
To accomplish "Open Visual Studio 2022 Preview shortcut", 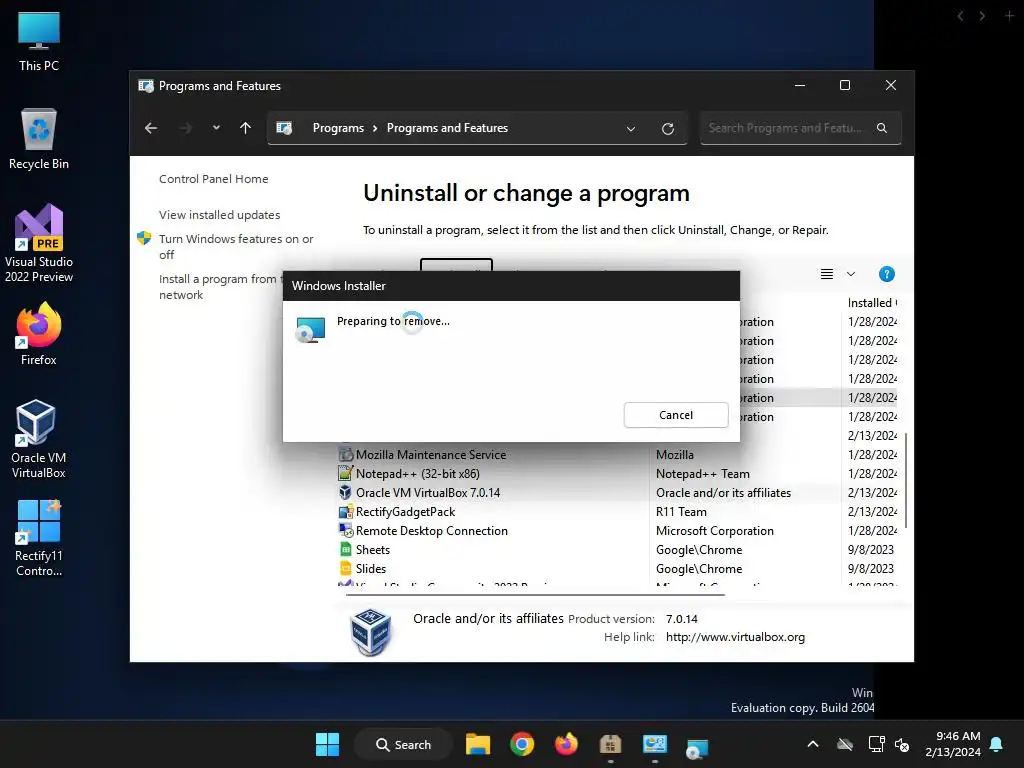I will tap(39, 244).
